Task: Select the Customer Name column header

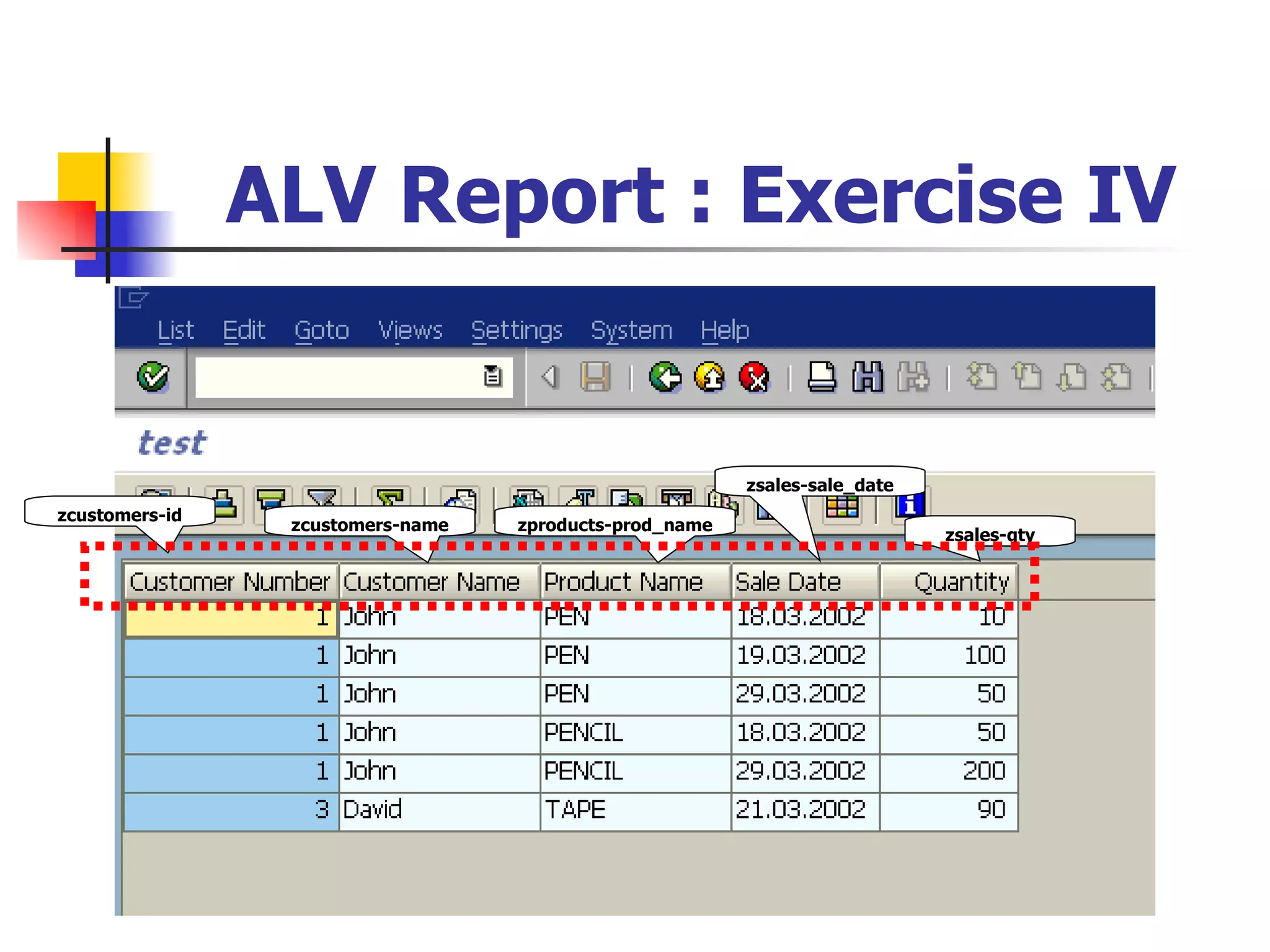Action: 439,581
